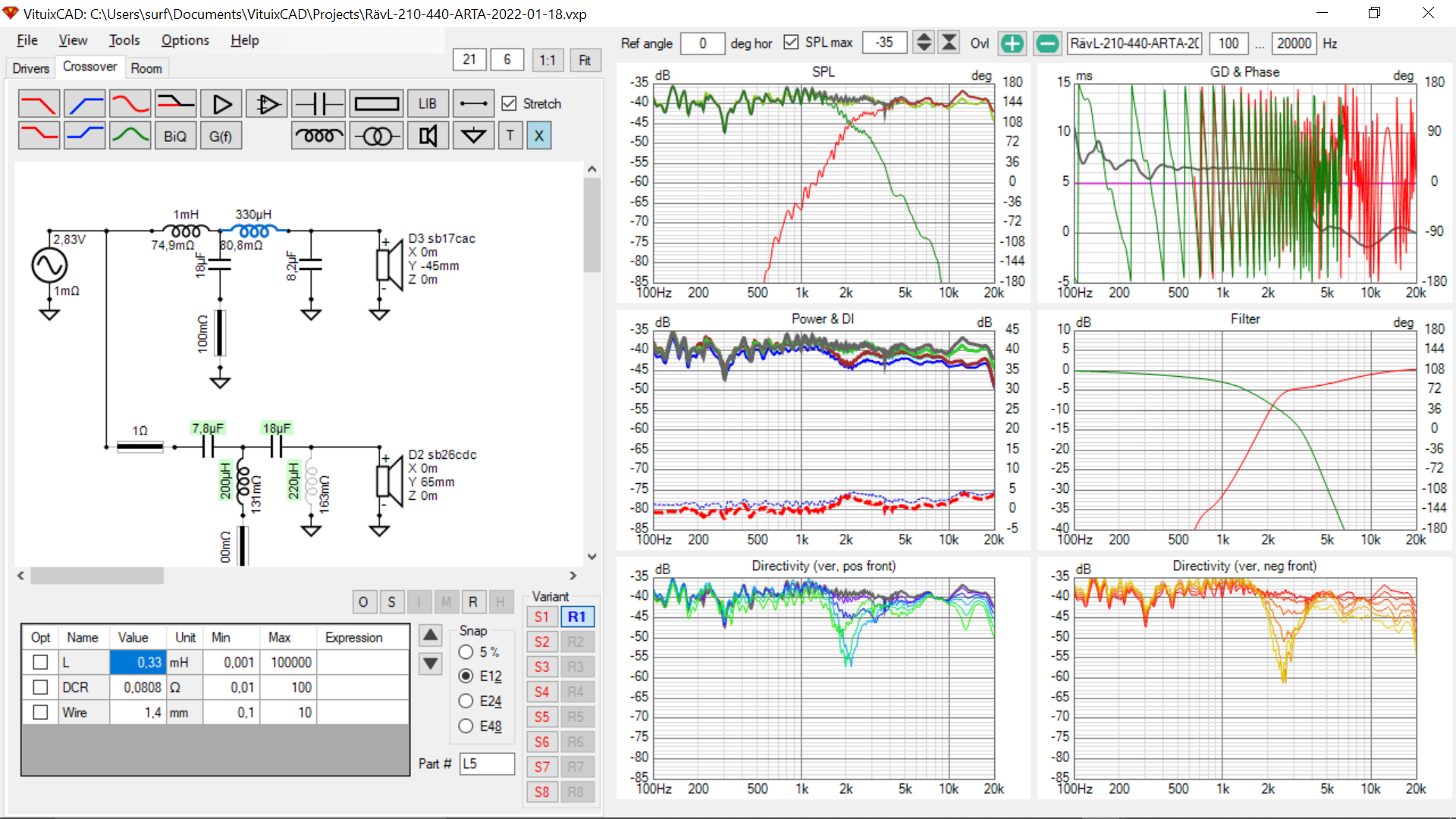This screenshot has height=819, width=1456.
Task: Insert a G(f) transfer function block
Action: pyautogui.click(x=221, y=136)
